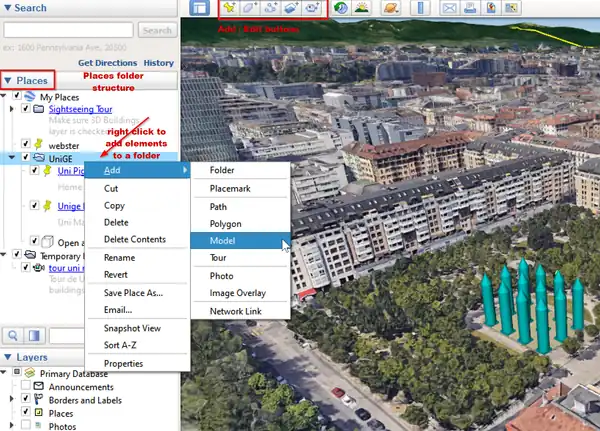The height and width of the screenshot is (431, 600).
Task: Enable the Announcements layer checkbox
Action: [x=26, y=387]
